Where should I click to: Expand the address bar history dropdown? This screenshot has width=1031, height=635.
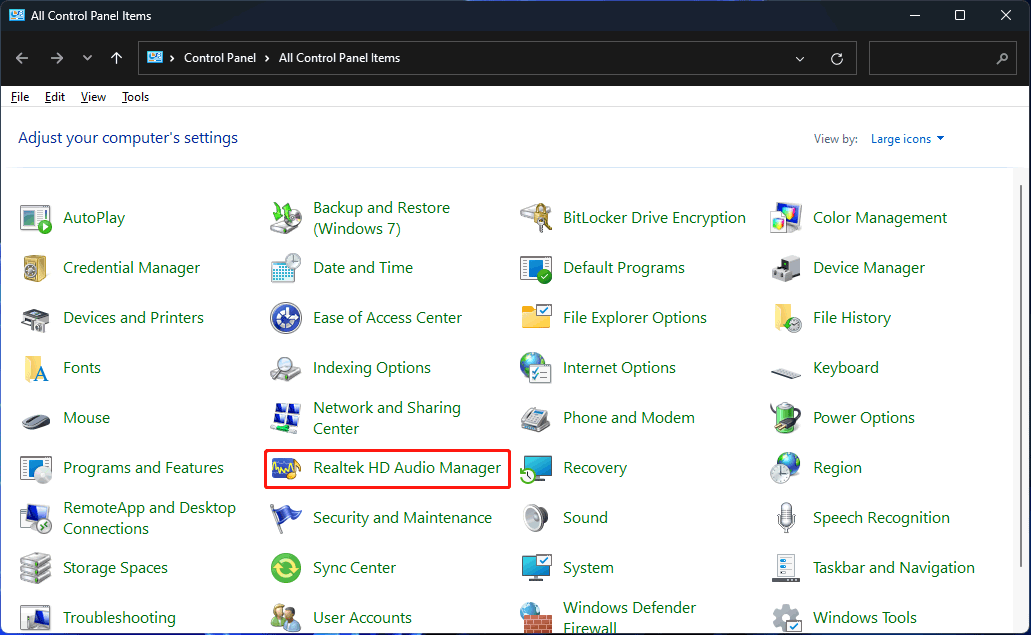coord(800,59)
